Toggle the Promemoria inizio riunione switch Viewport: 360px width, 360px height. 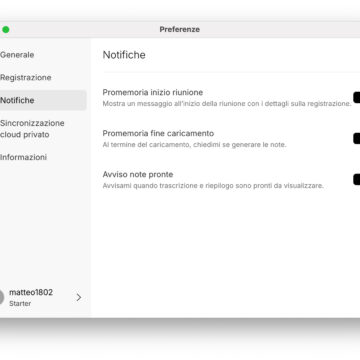point(357,98)
